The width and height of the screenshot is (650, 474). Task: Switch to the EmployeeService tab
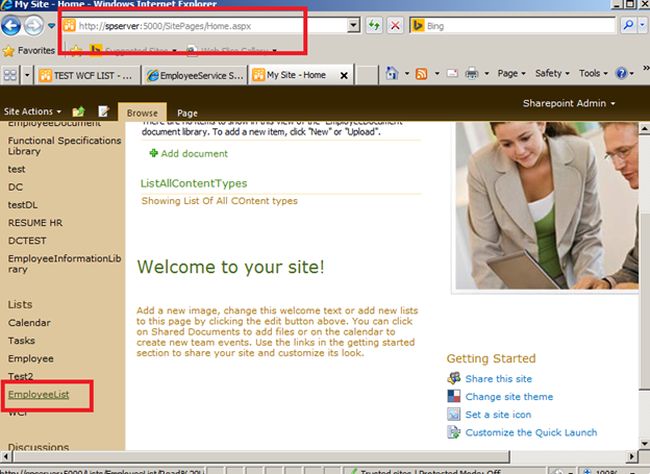click(x=194, y=75)
